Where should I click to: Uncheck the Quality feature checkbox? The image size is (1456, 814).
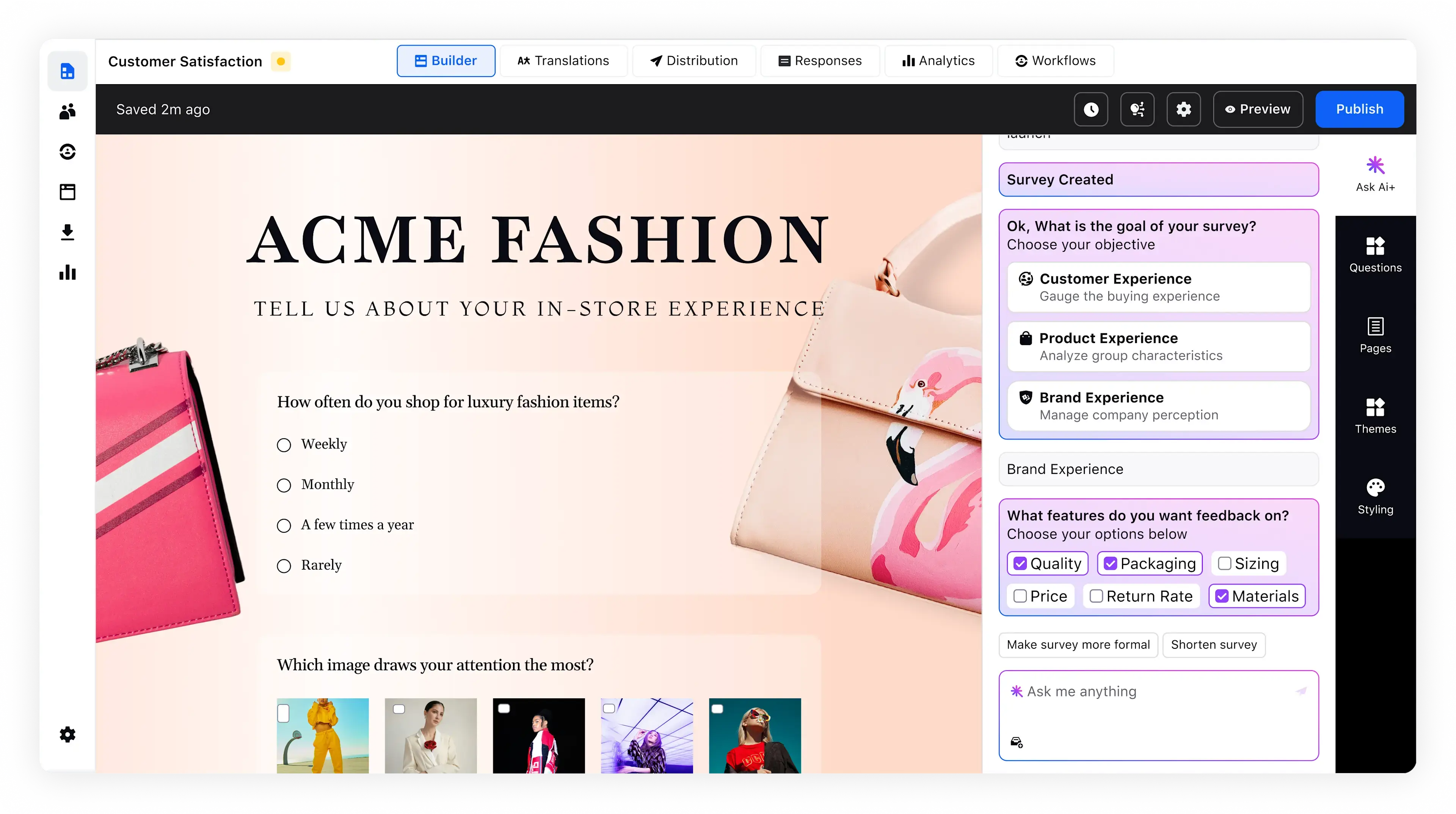(x=1020, y=563)
